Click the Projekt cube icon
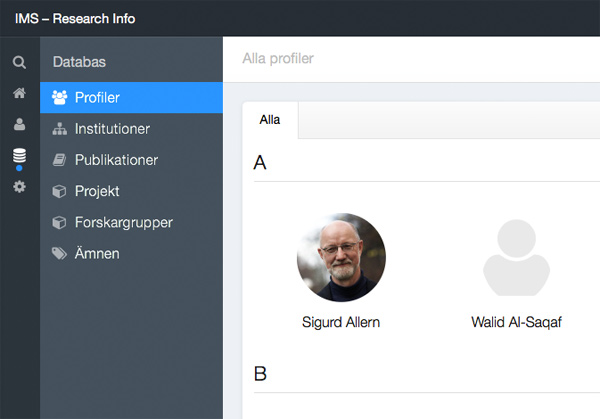The width and height of the screenshot is (600, 419). pyautogui.click(x=59, y=191)
